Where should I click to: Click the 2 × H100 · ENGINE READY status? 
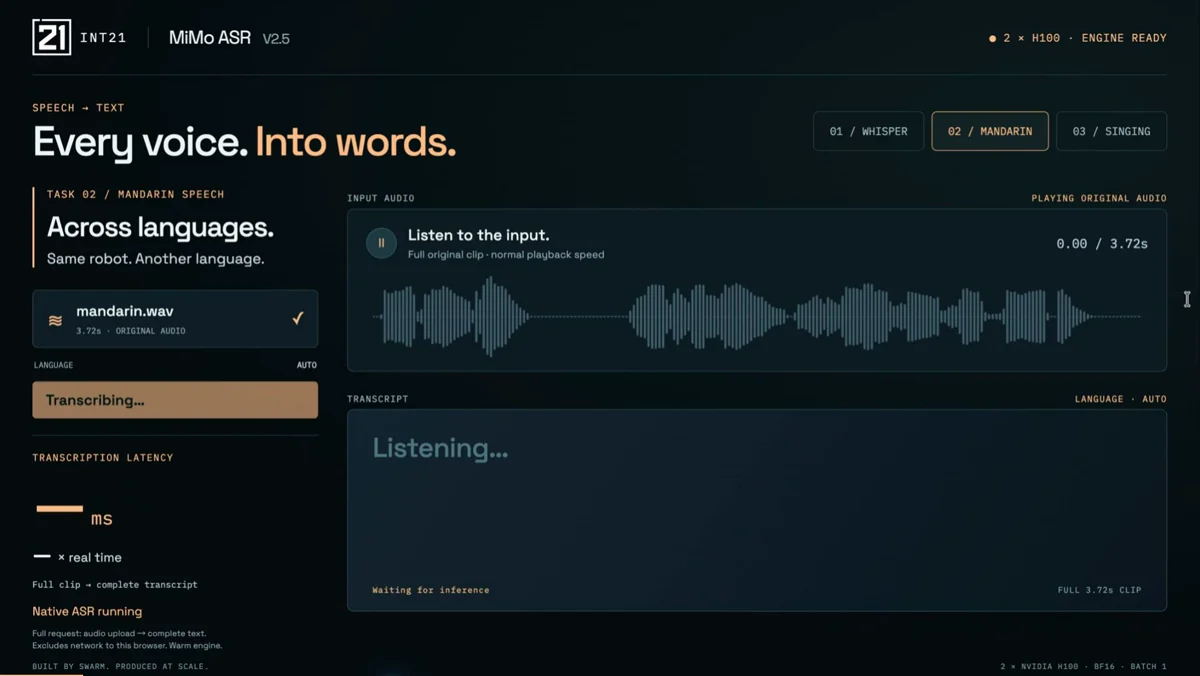[1085, 38]
